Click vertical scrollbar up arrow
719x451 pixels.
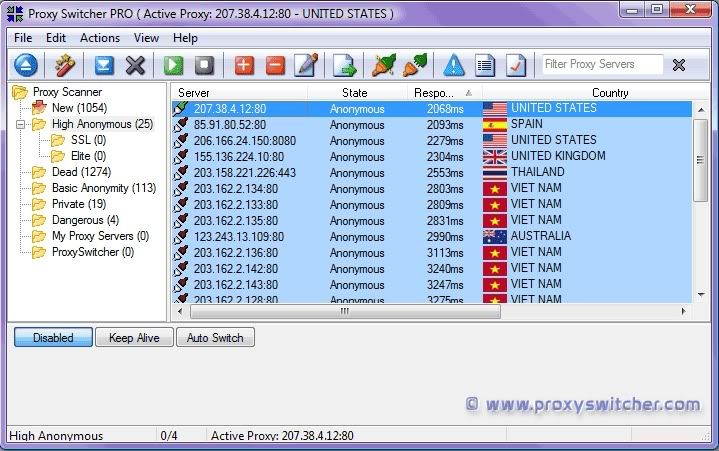701,110
